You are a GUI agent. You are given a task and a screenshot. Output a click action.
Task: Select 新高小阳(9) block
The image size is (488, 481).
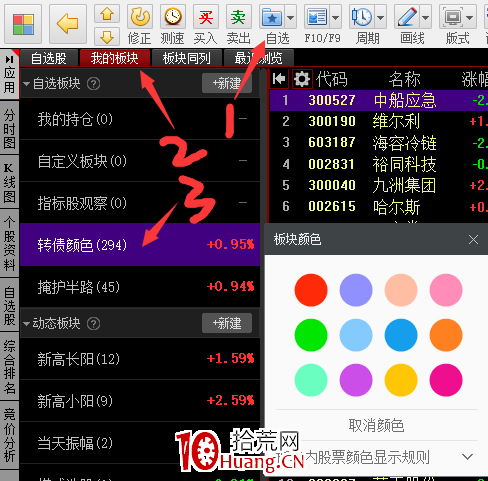(x=140, y=401)
